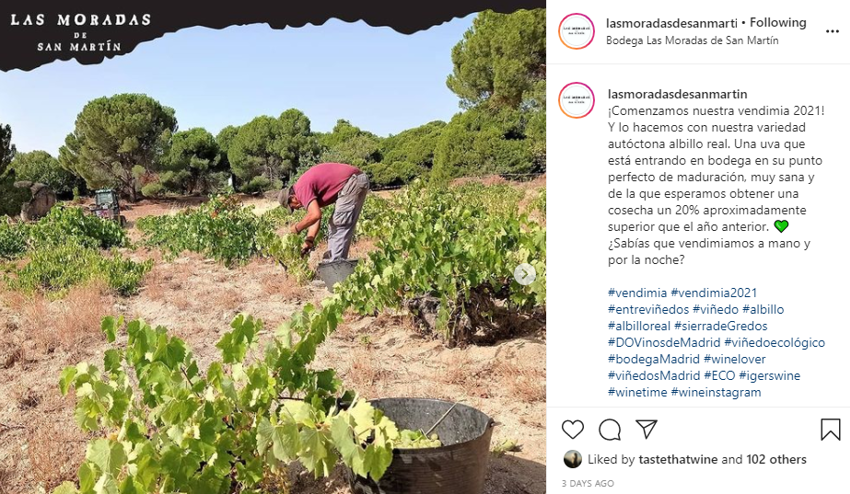
Task: Open tastethatwine profile from likes
Action: pyautogui.click(x=678, y=459)
